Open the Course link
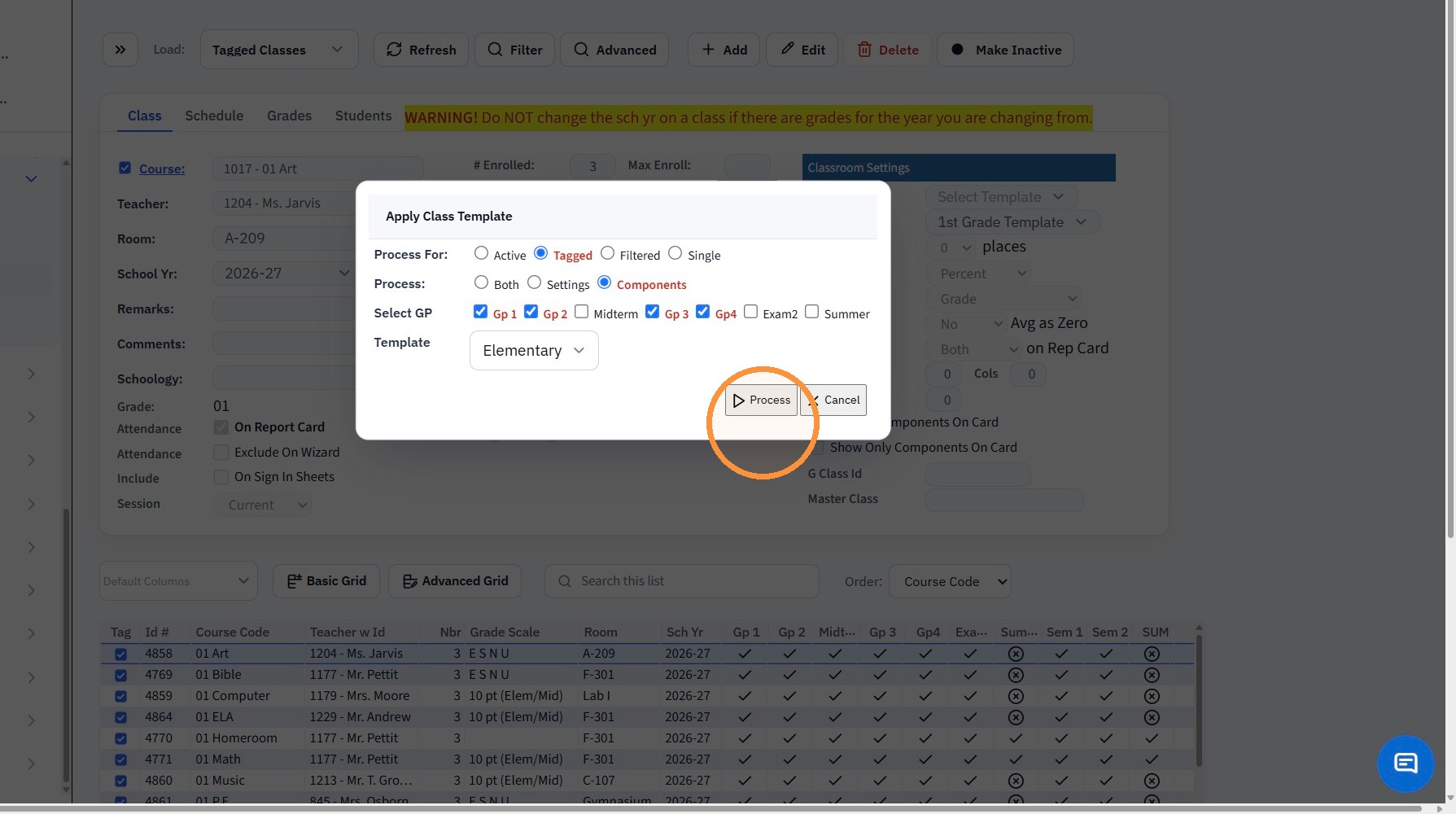Image resolution: width=1456 pixels, height=814 pixels. pyautogui.click(x=162, y=168)
